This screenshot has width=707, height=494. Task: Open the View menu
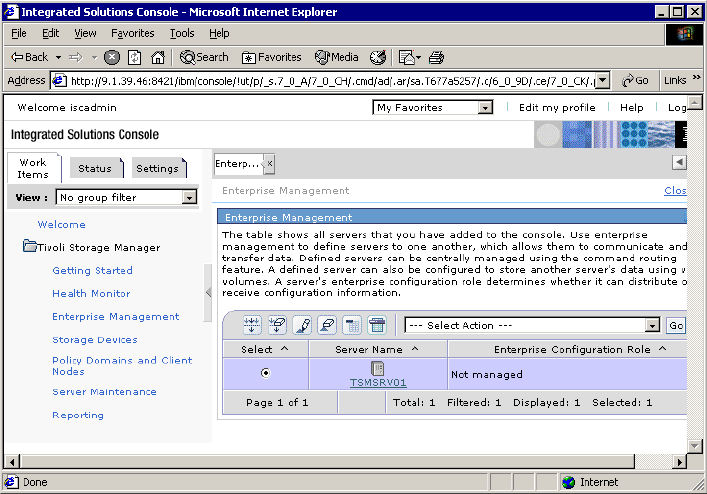(x=85, y=33)
